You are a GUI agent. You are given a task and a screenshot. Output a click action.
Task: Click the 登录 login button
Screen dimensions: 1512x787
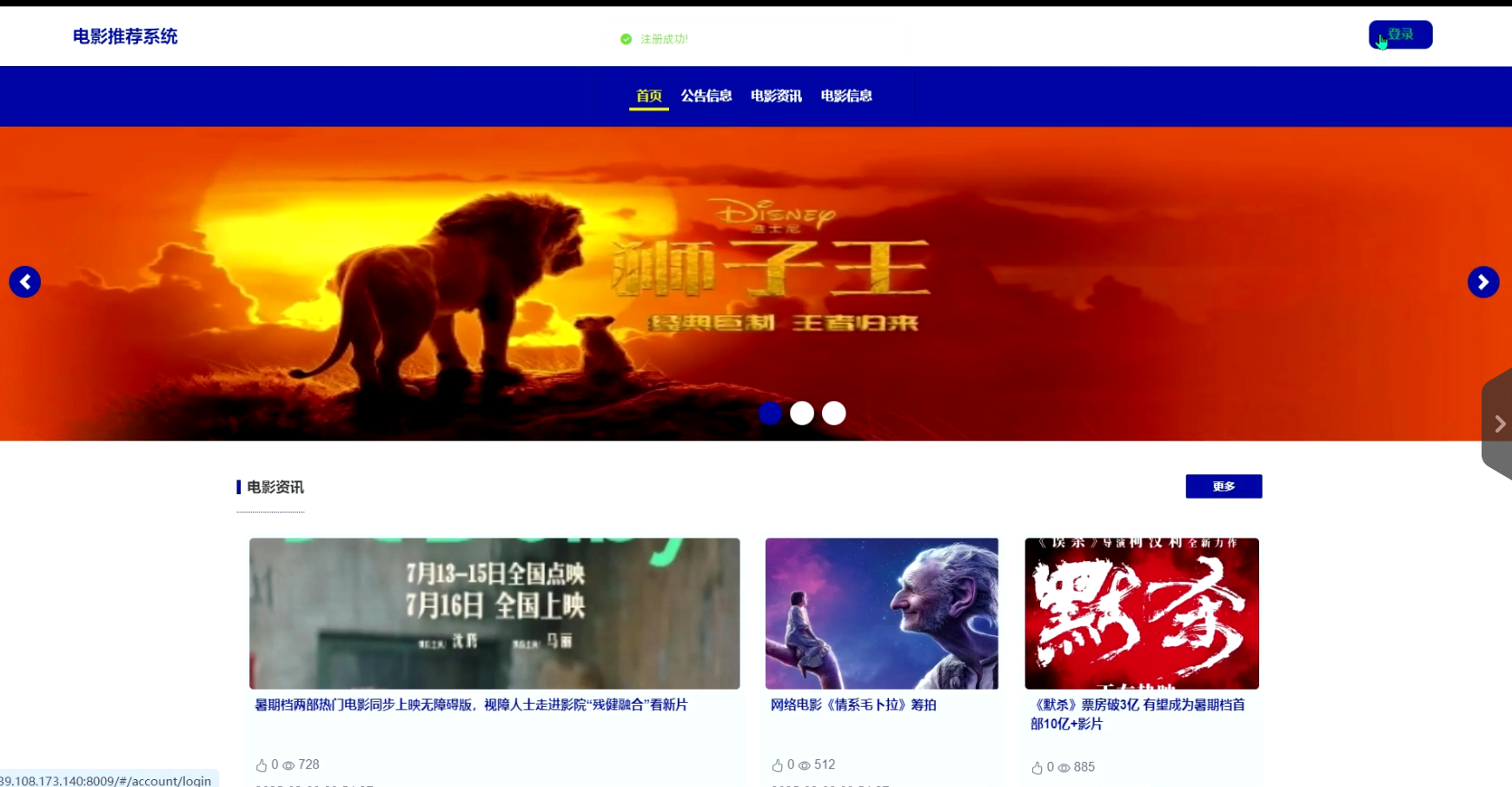tap(1400, 35)
